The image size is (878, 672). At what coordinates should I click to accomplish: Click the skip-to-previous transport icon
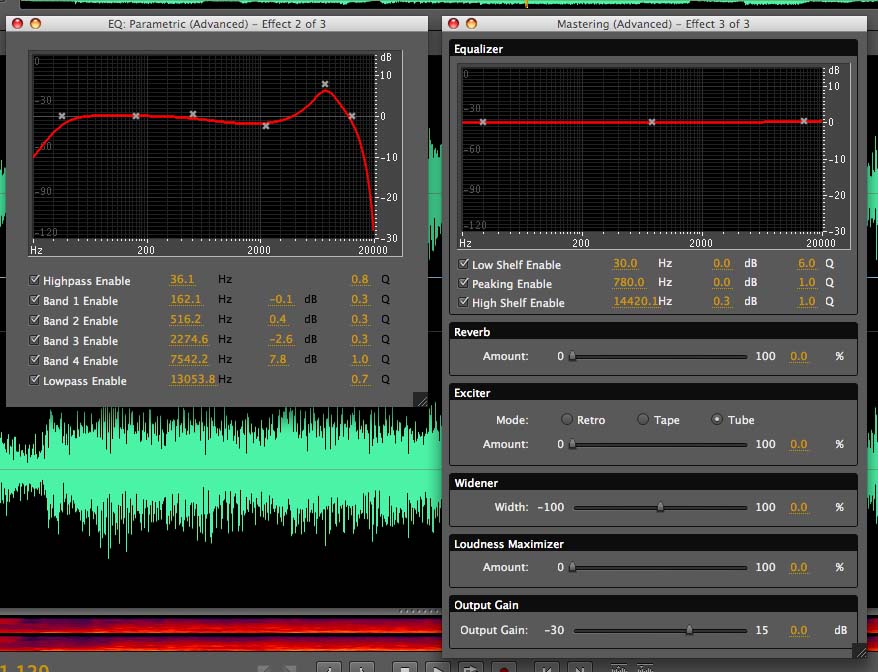[x=548, y=667]
